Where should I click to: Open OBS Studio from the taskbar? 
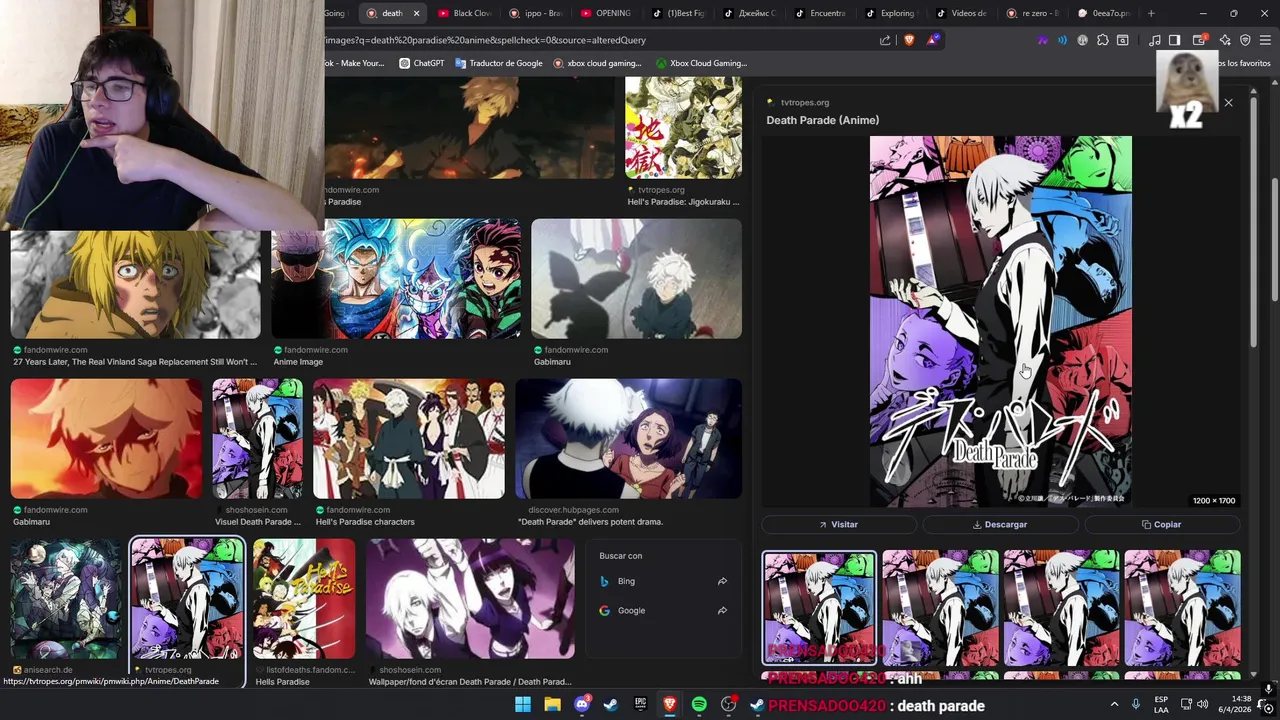coord(729,705)
